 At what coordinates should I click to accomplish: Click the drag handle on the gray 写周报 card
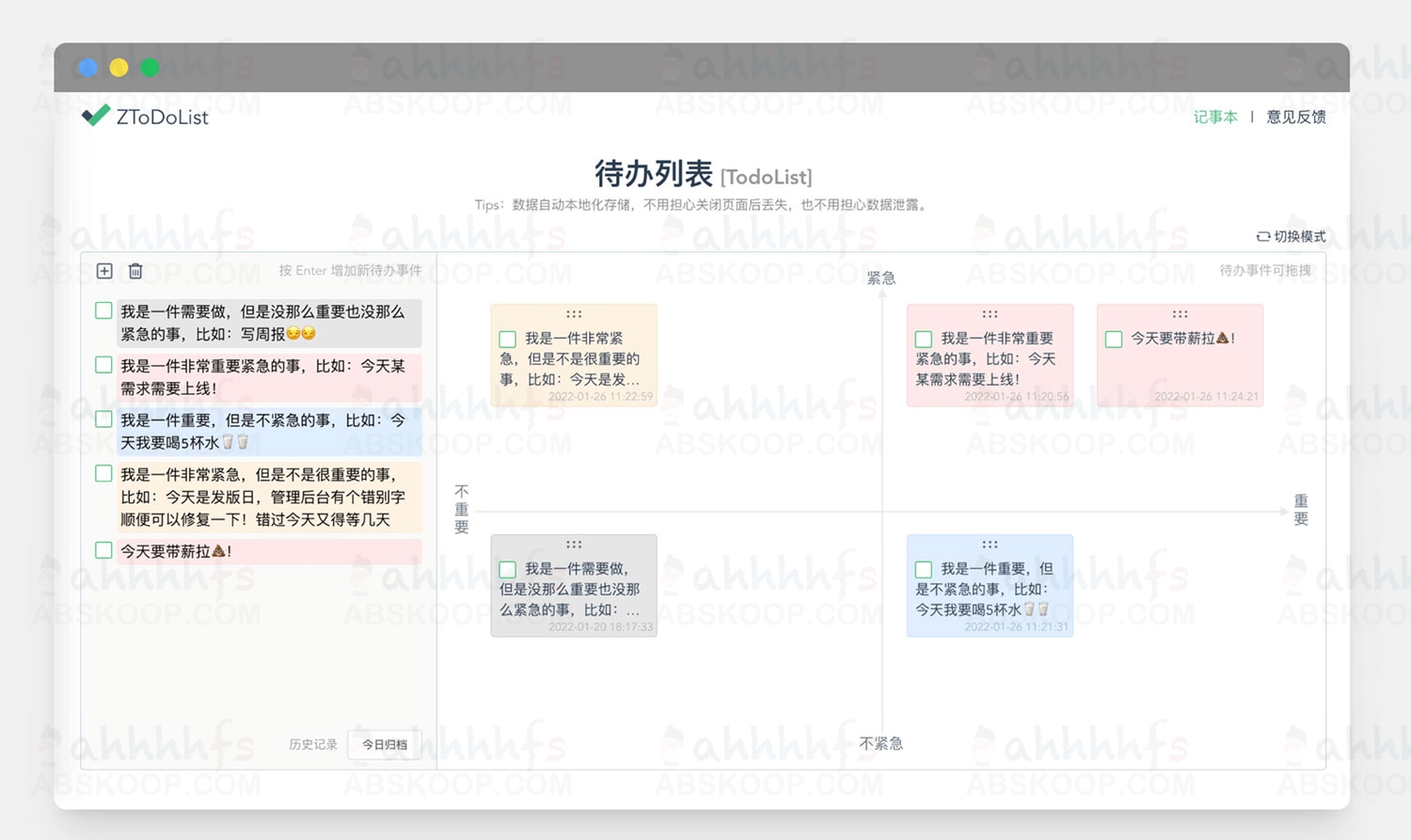point(574,544)
